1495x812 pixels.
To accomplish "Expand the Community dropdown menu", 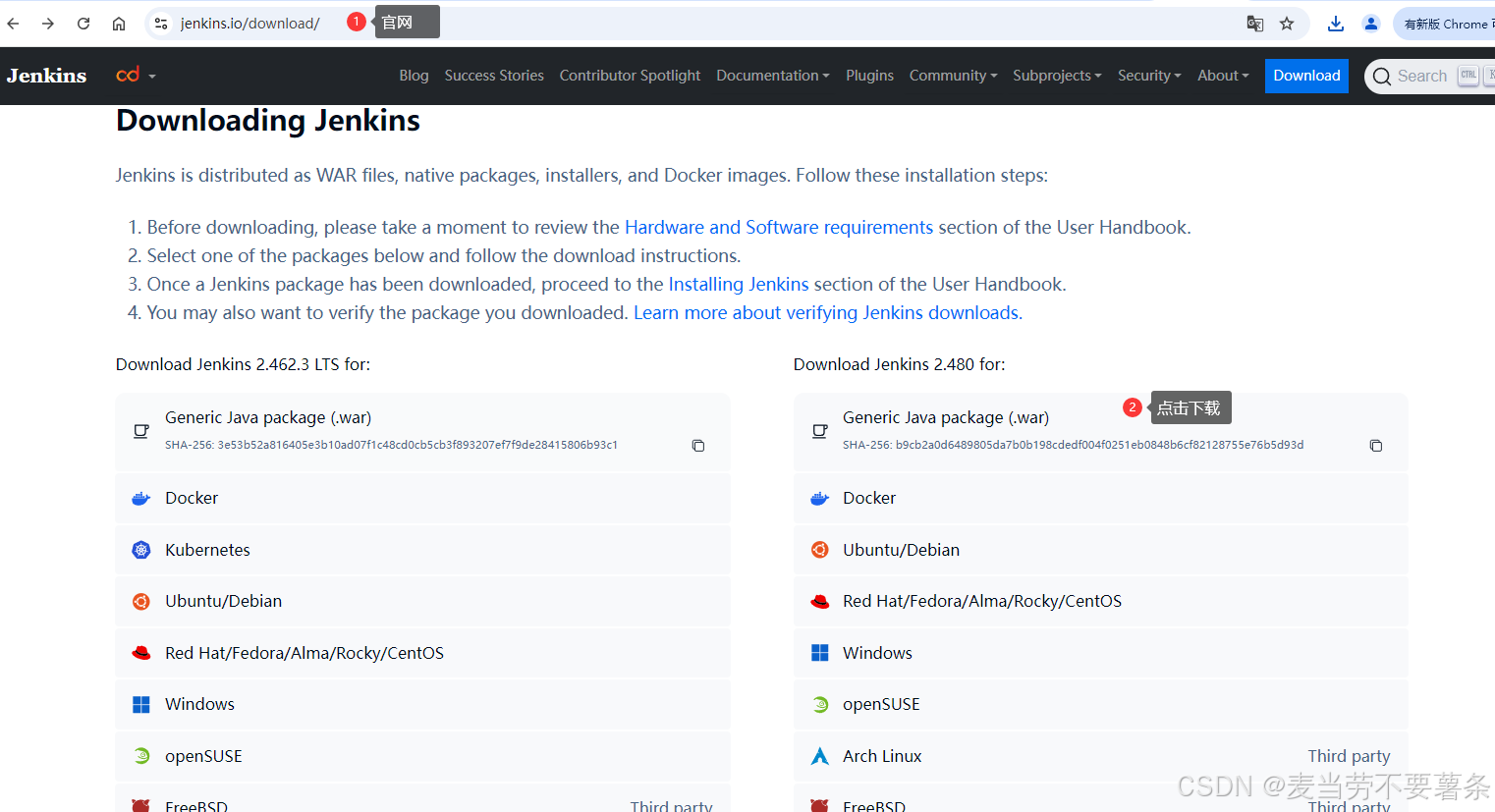I will coord(953,76).
